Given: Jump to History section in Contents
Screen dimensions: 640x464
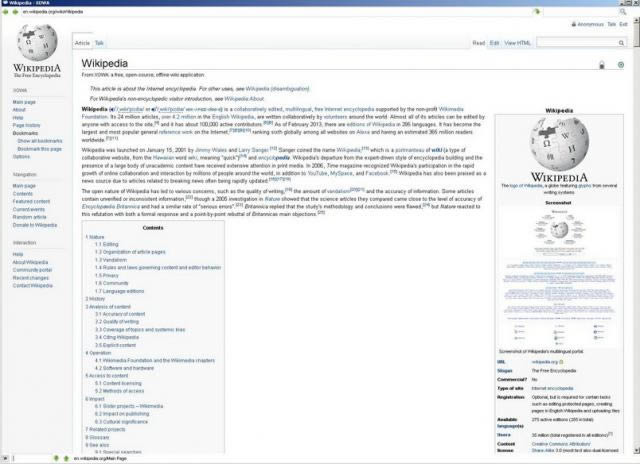Looking at the screenshot, I should click(97, 299).
